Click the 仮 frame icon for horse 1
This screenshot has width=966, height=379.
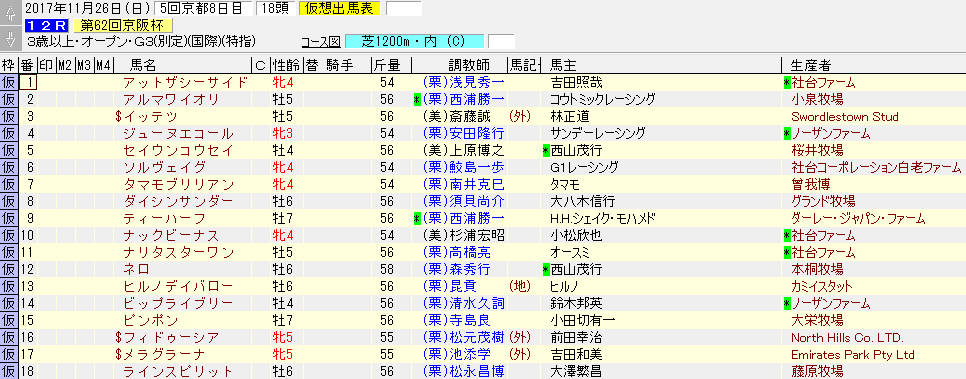point(9,83)
